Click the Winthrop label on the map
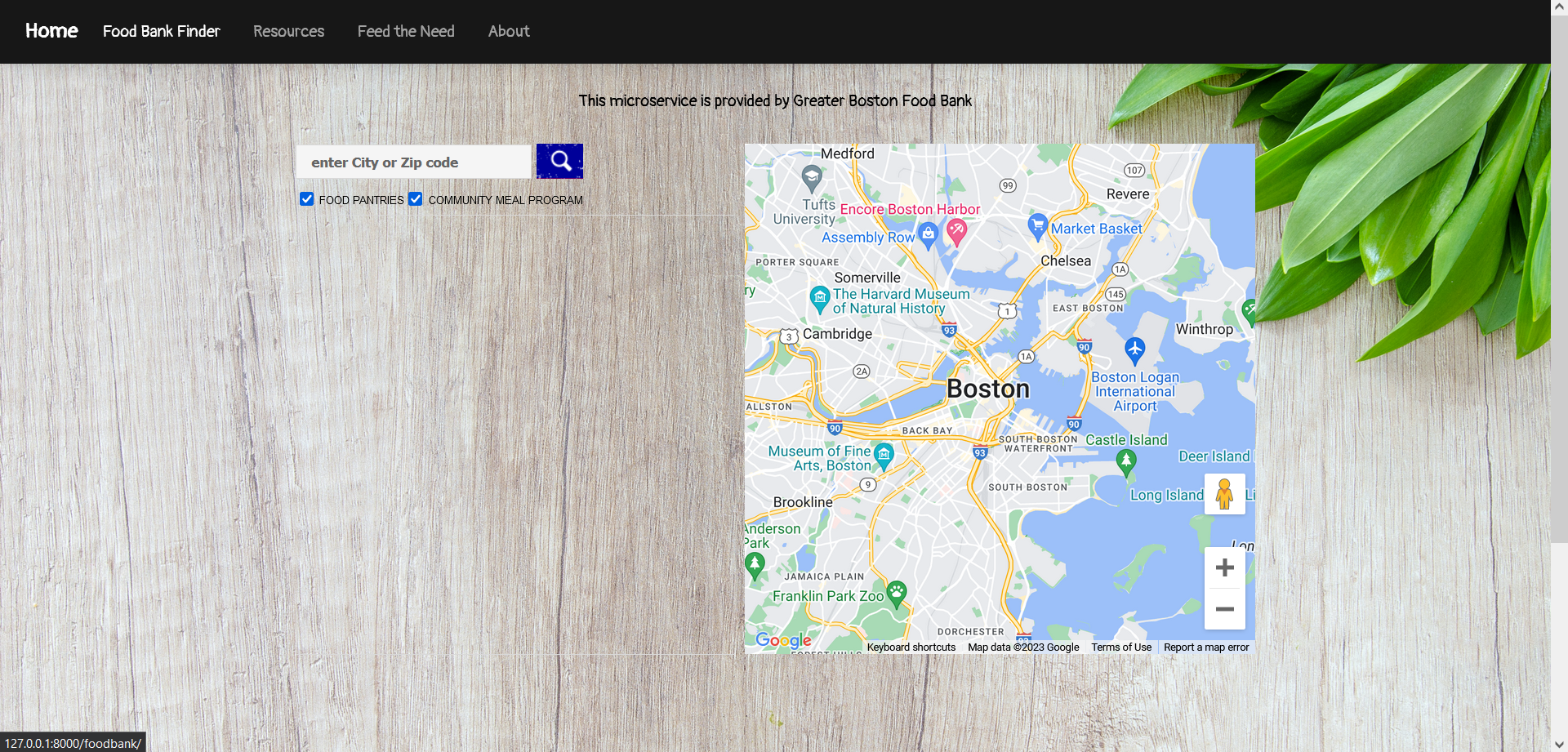Viewport: 1568px width, 752px height. (1205, 330)
